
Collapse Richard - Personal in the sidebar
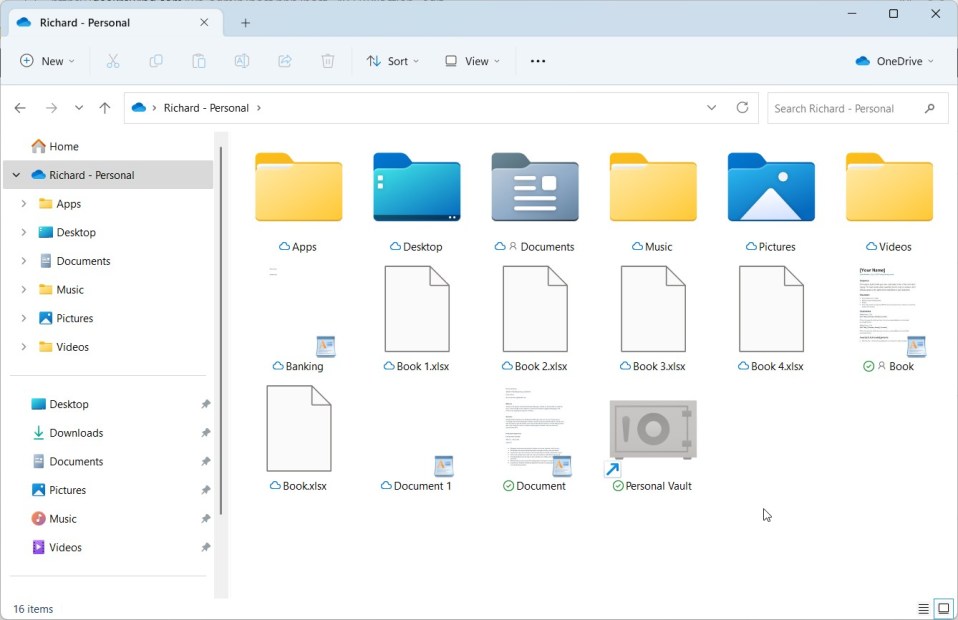[16, 174]
